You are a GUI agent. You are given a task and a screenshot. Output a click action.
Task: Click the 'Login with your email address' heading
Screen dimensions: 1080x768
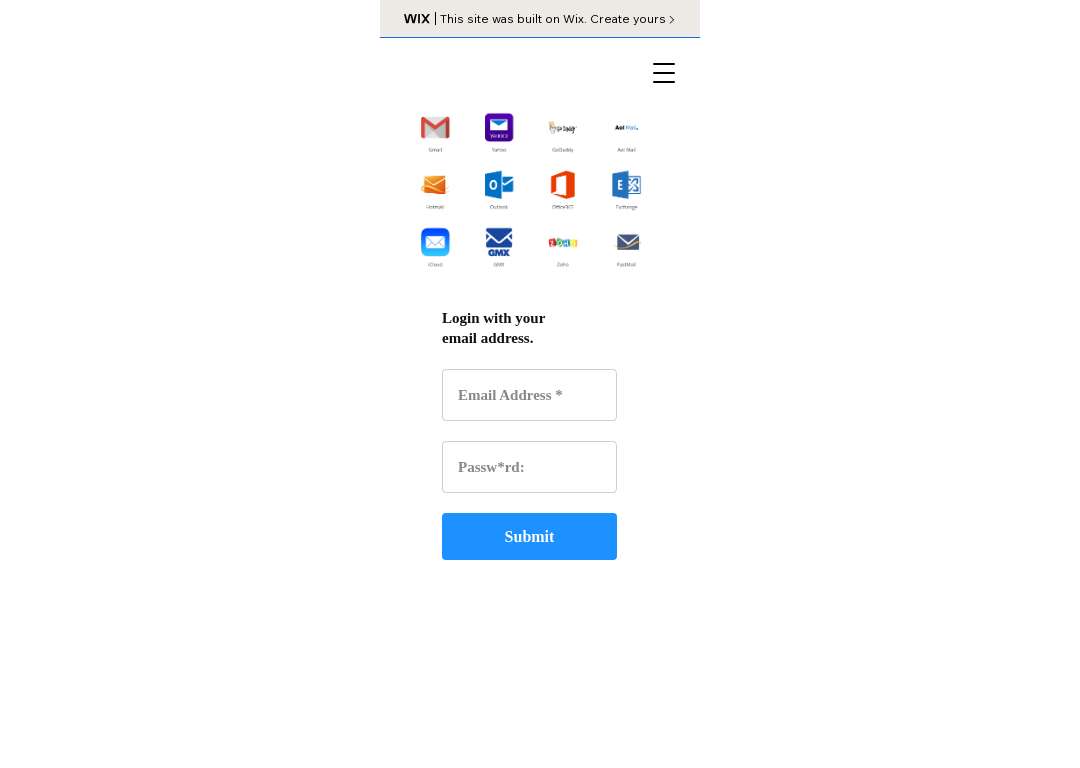pos(493,328)
